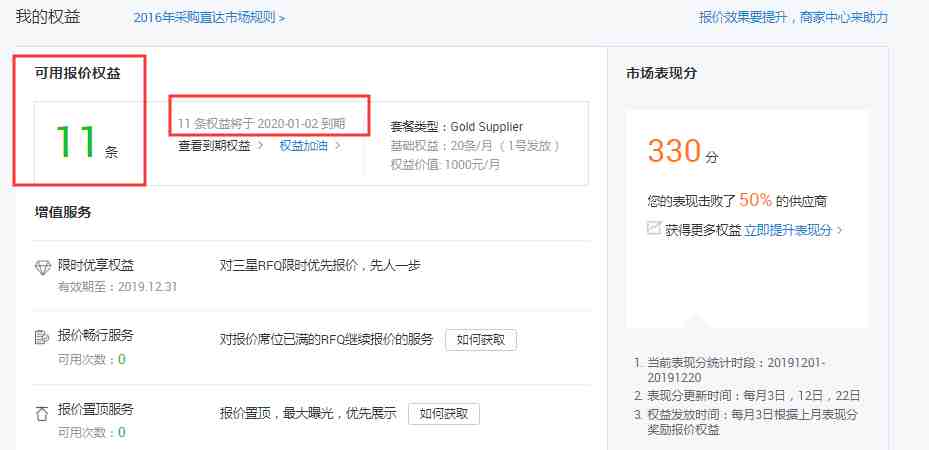This screenshot has height=450, width=929.
Task: Open the 2016年采购直达市场规则 link
Action: point(209,18)
